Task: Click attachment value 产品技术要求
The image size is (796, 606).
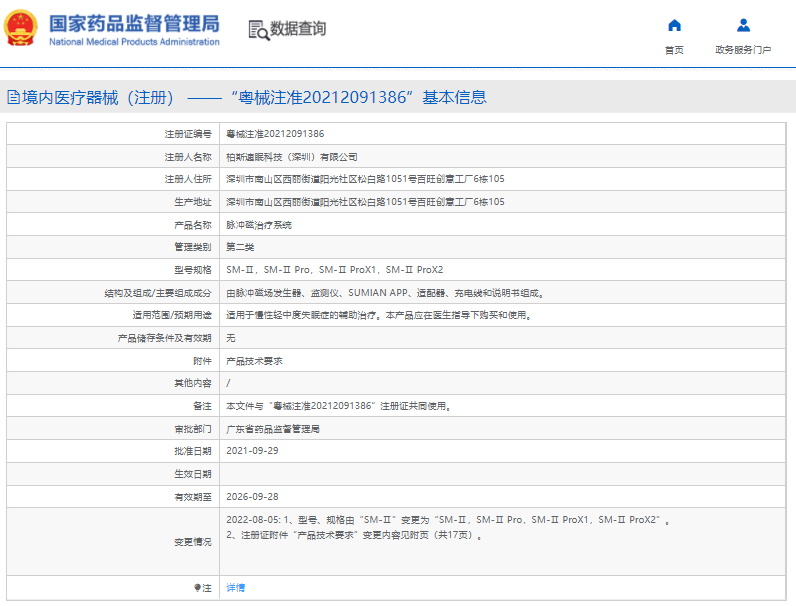Action: tap(254, 361)
